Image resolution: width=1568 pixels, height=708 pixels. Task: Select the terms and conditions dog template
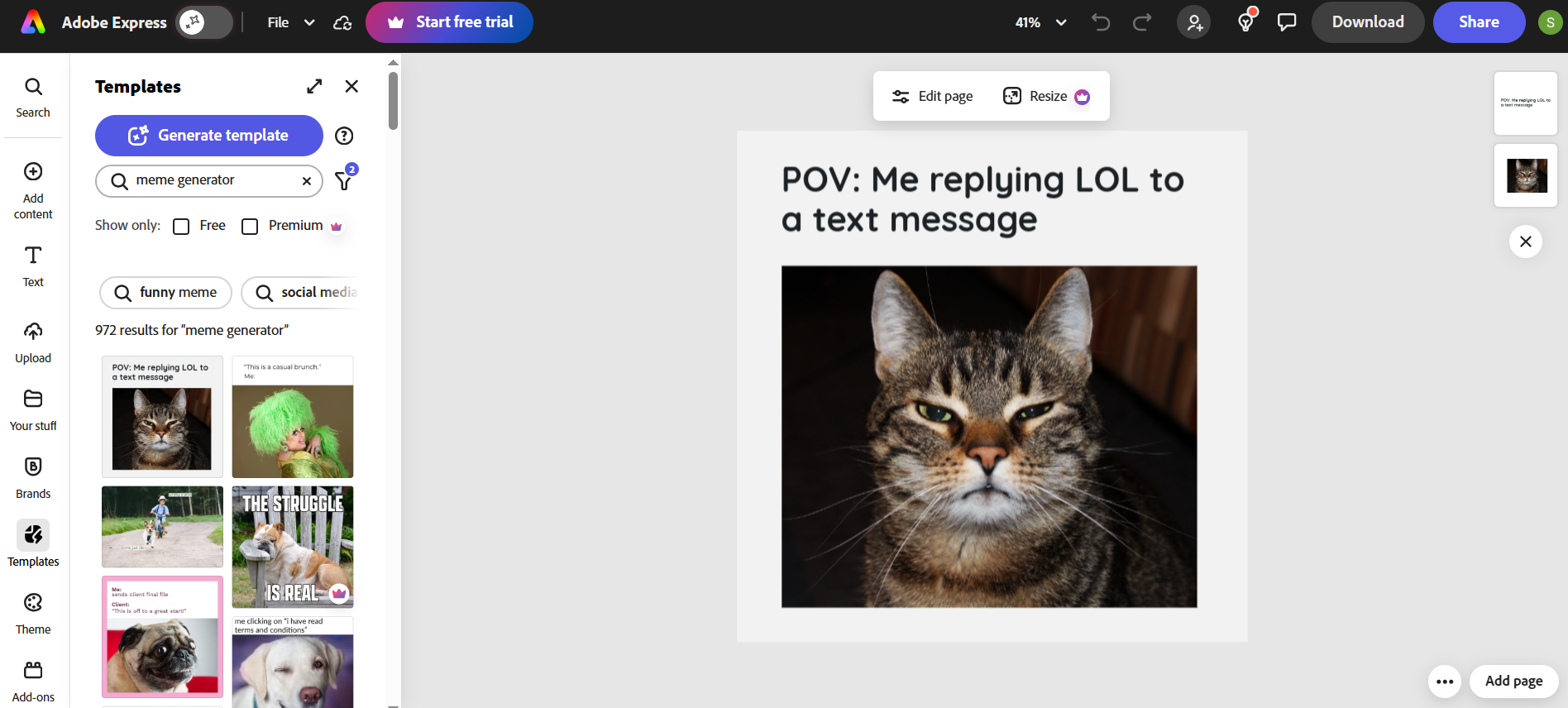pyautogui.click(x=293, y=663)
